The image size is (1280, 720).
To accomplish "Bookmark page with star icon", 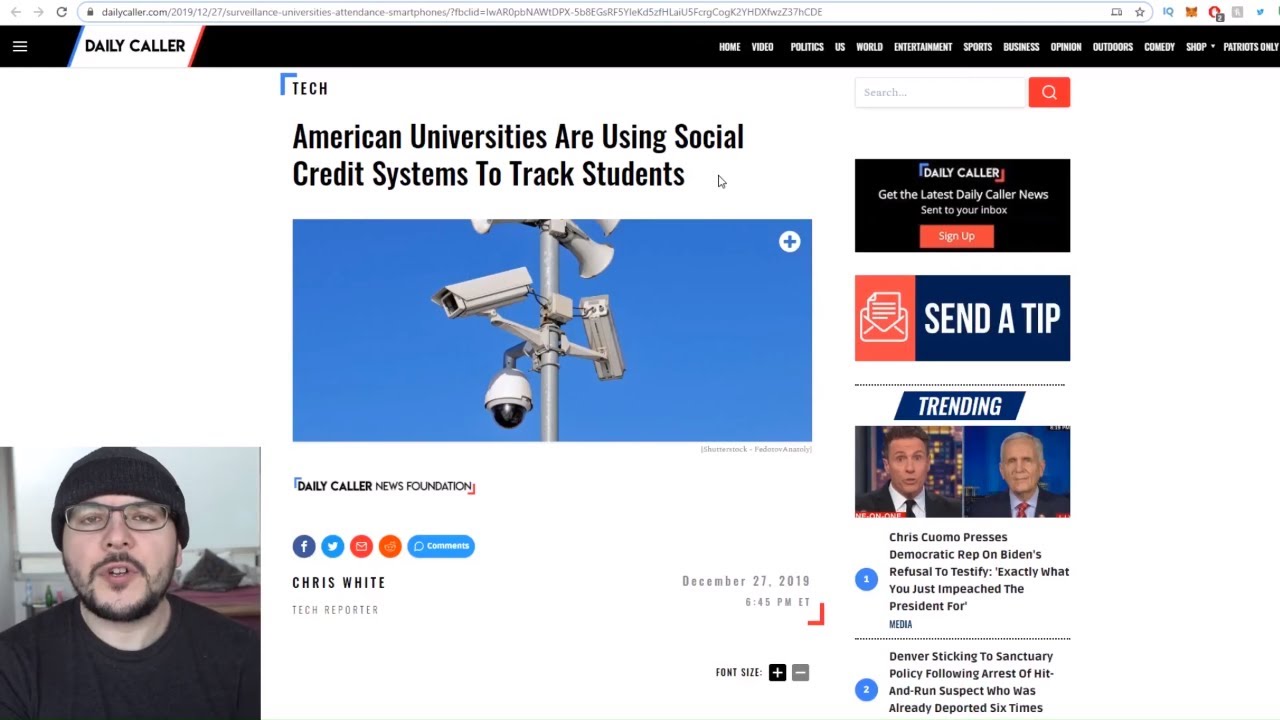I will tap(1139, 12).
